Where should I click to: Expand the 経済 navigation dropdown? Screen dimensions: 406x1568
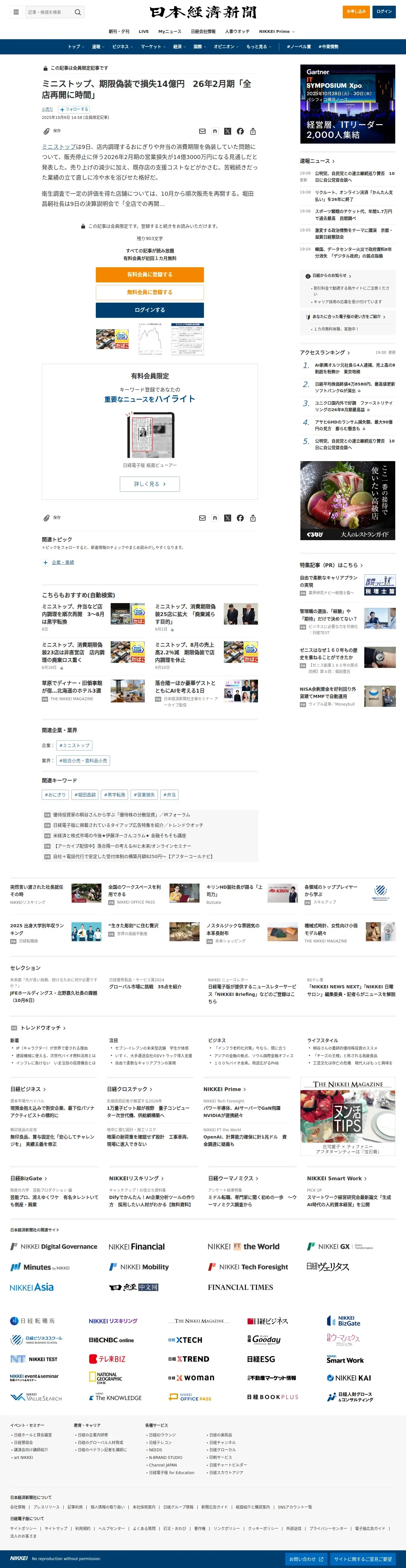coord(180,47)
